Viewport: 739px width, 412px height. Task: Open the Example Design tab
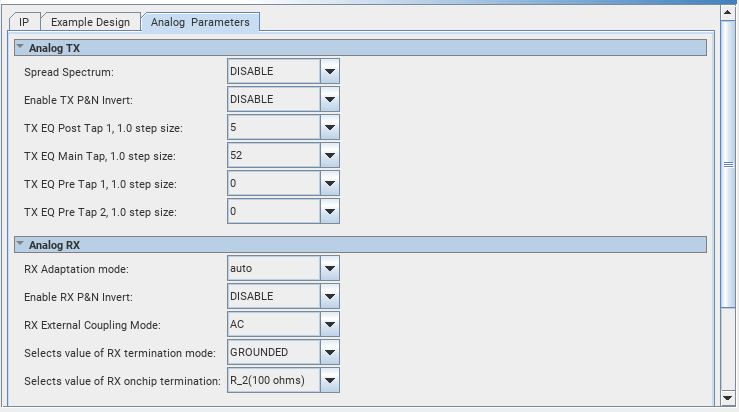coord(90,21)
